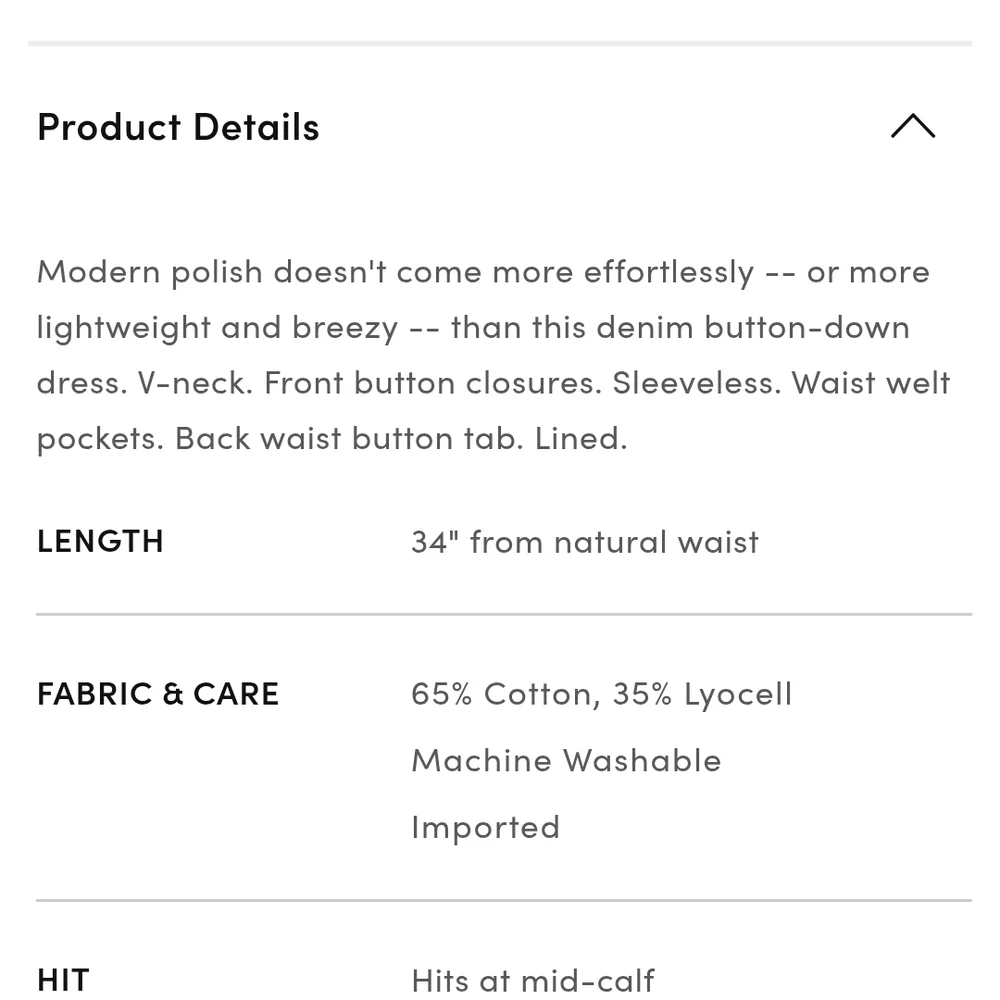Collapse the Product Details section chevron
Screen dimensions: 1000x1000
click(912, 127)
